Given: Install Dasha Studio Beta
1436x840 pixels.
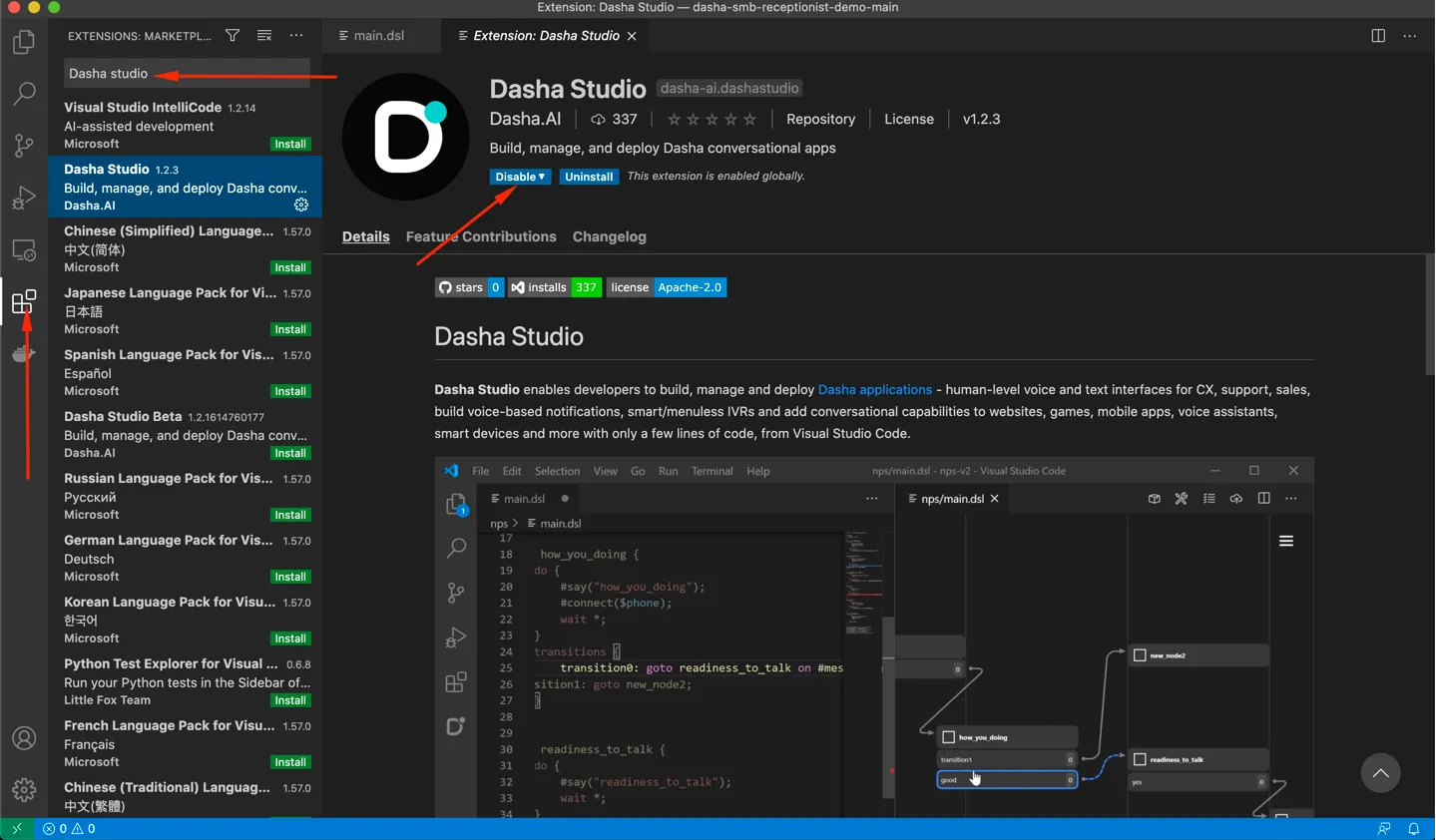Looking at the screenshot, I should click(290, 454).
